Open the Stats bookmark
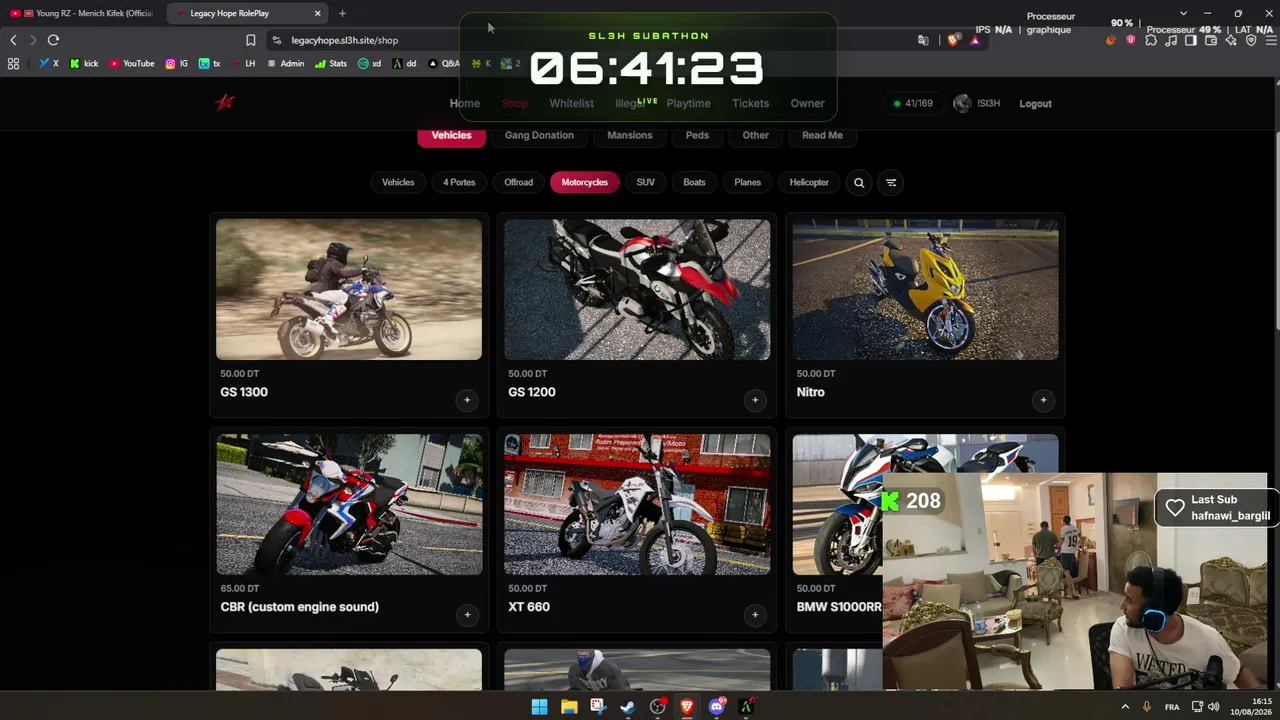The image size is (1280, 720). pyautogui.click(x=331, y=64)
